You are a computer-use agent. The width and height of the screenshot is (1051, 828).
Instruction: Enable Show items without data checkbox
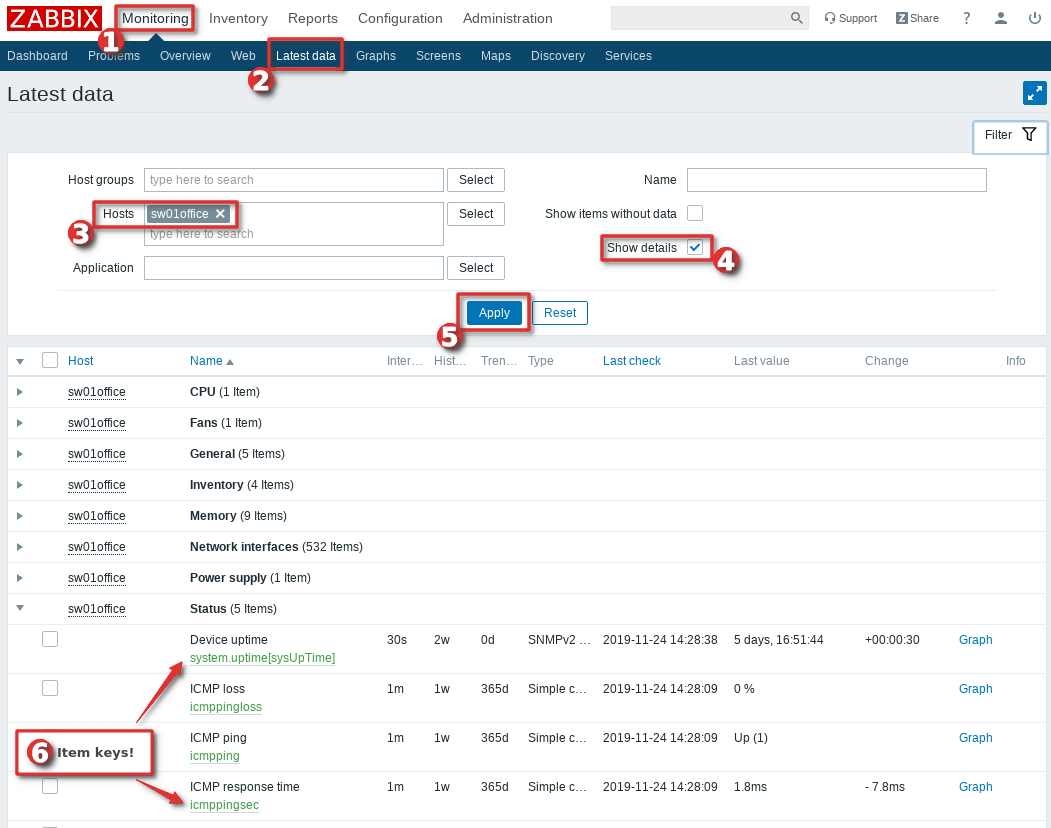point(695,213)
